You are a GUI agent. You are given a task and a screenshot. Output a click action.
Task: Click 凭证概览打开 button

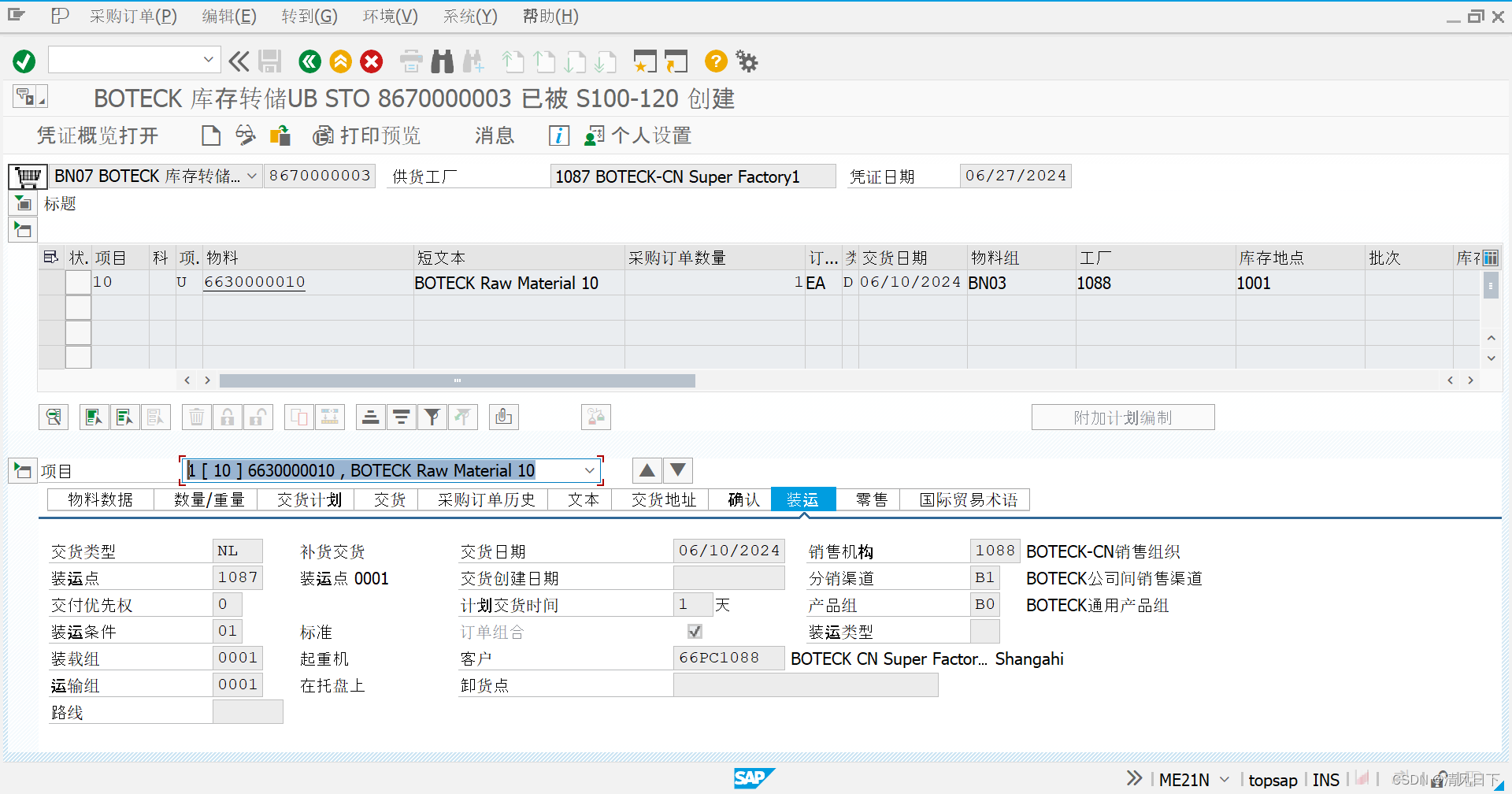(98, 135)
